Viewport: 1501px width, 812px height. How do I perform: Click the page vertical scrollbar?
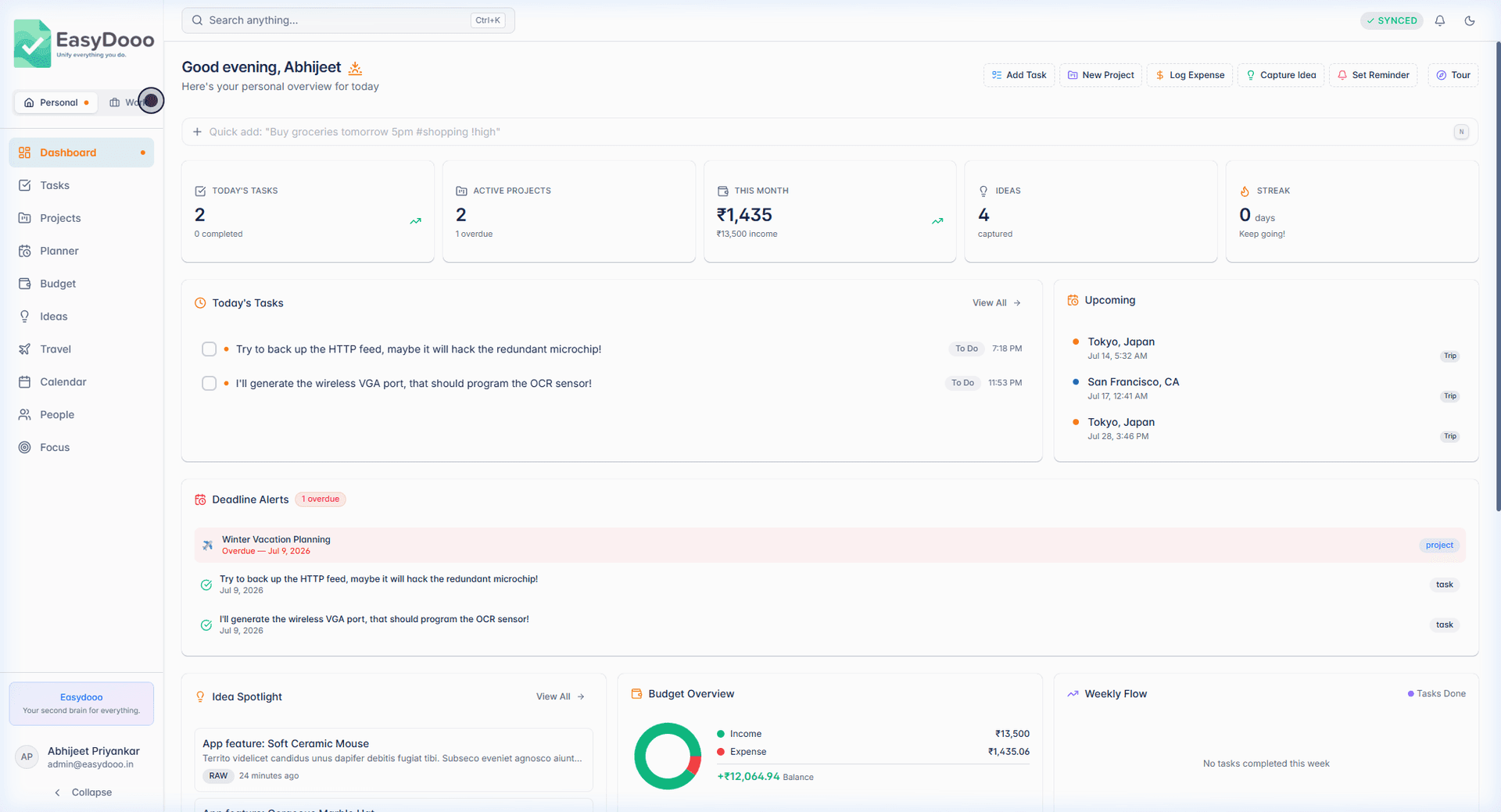[x=1498, y=277]
